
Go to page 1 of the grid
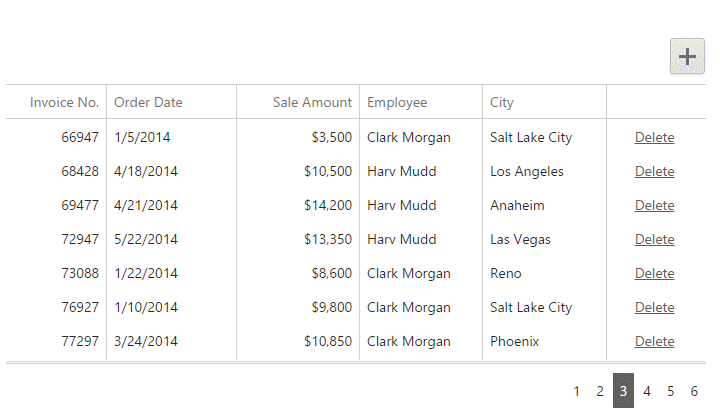[576, 391]
